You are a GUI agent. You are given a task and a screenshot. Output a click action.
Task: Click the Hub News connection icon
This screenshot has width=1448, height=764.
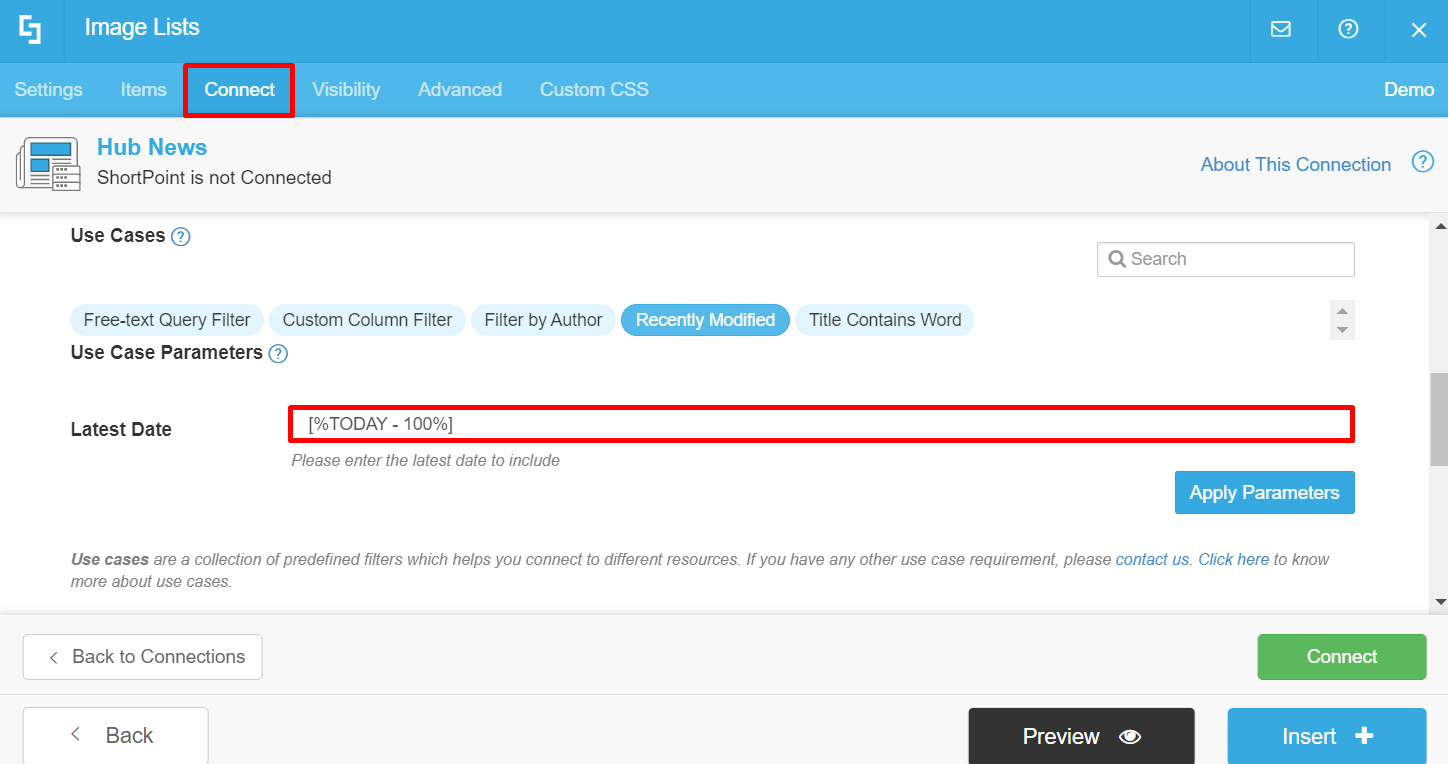pyautogui.click(x=47, y=163)
